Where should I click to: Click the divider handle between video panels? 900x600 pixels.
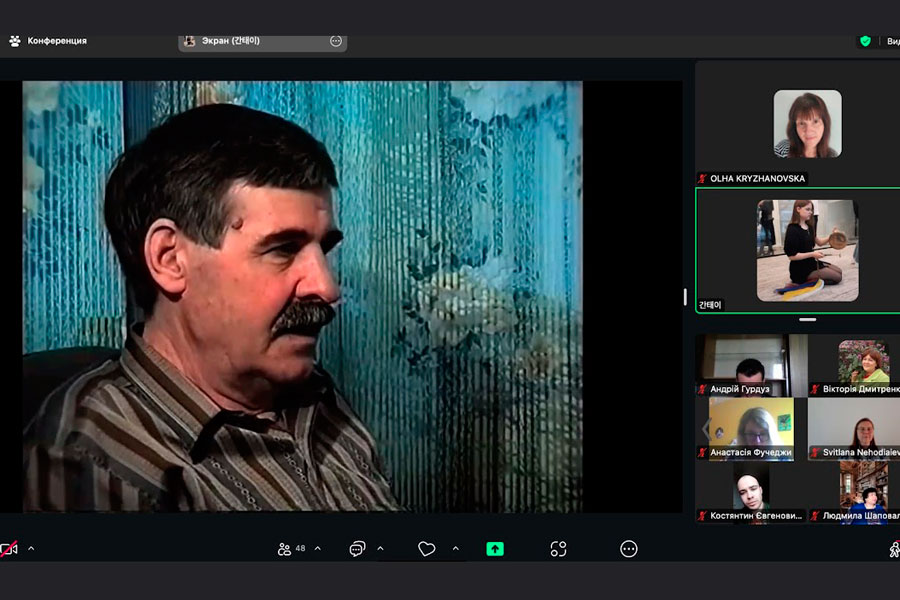(807, 320)
